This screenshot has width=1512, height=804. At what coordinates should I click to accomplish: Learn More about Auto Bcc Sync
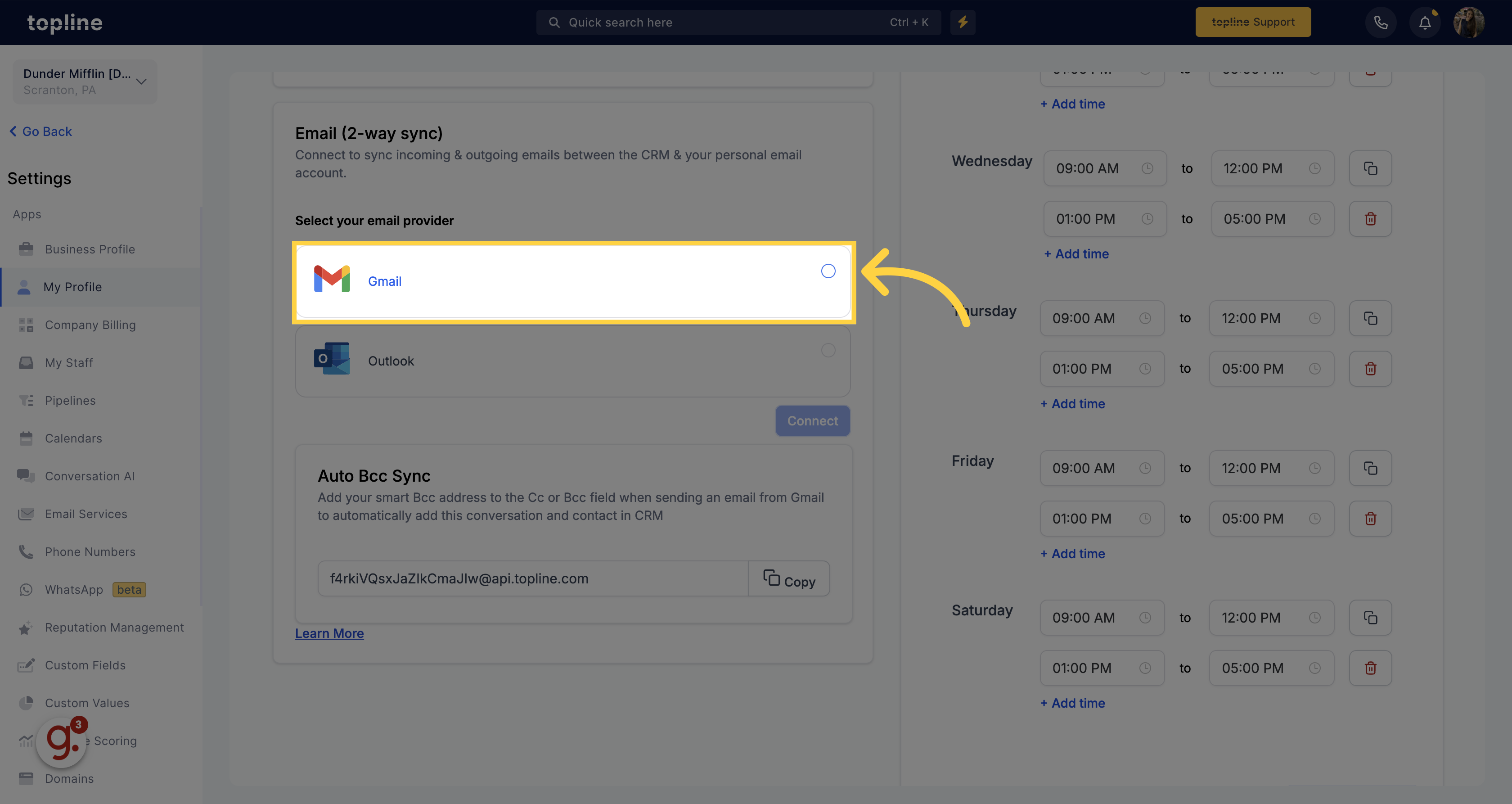[329, 632]
